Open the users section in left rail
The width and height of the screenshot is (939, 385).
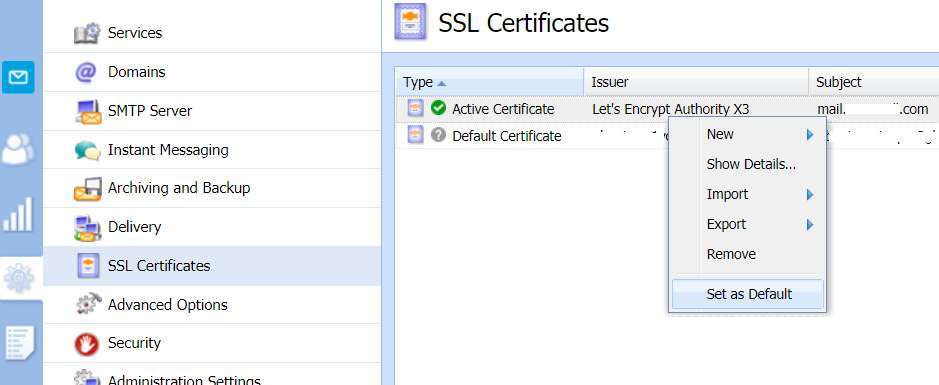18,149
